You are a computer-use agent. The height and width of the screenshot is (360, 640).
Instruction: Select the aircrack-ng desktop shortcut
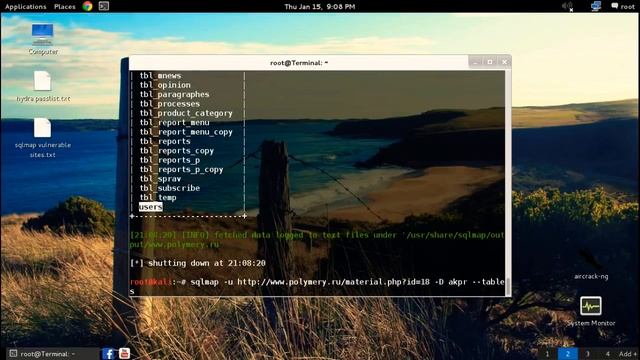tap(591, 265)
